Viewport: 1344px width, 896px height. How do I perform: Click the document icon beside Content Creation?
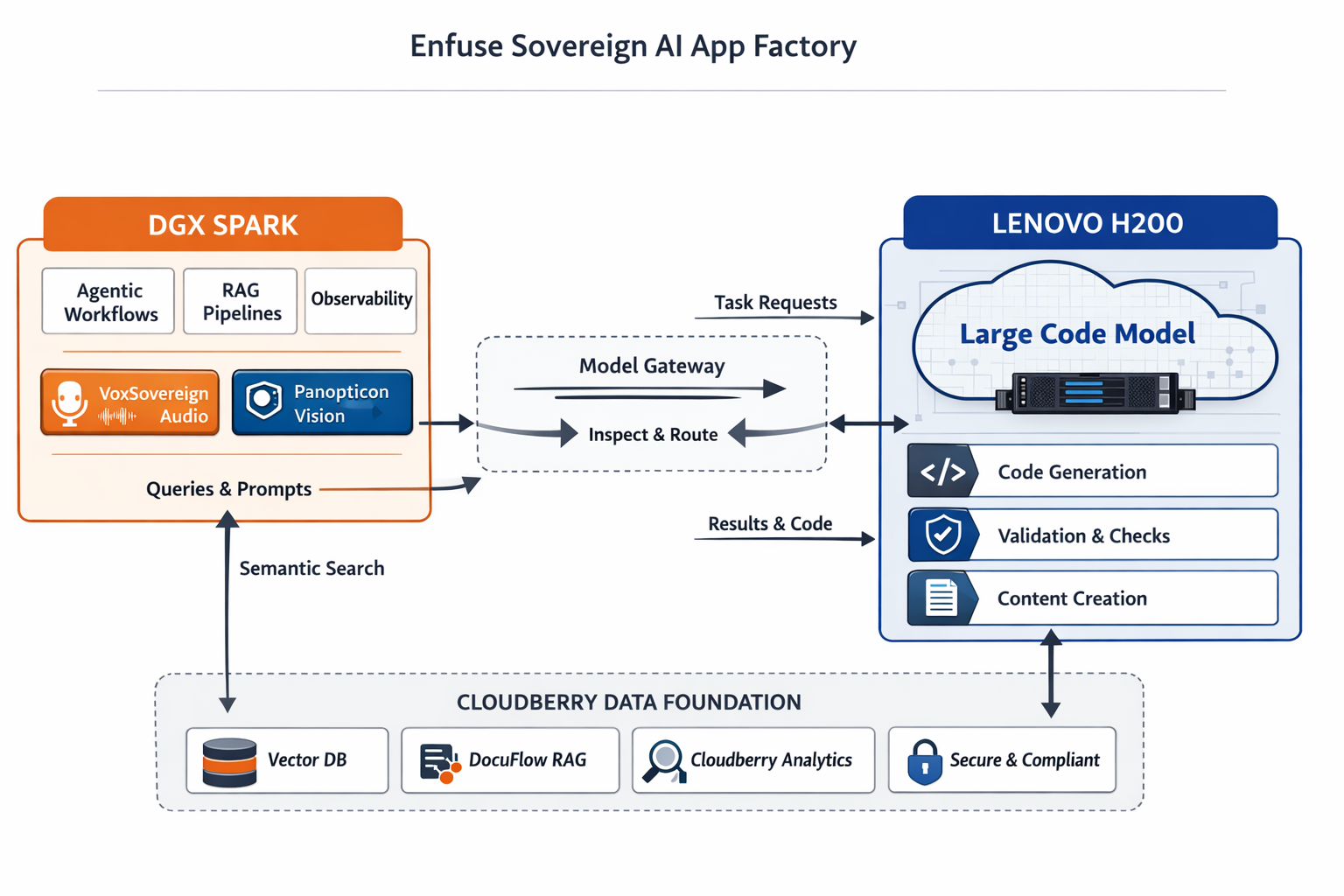pos(941,598)
